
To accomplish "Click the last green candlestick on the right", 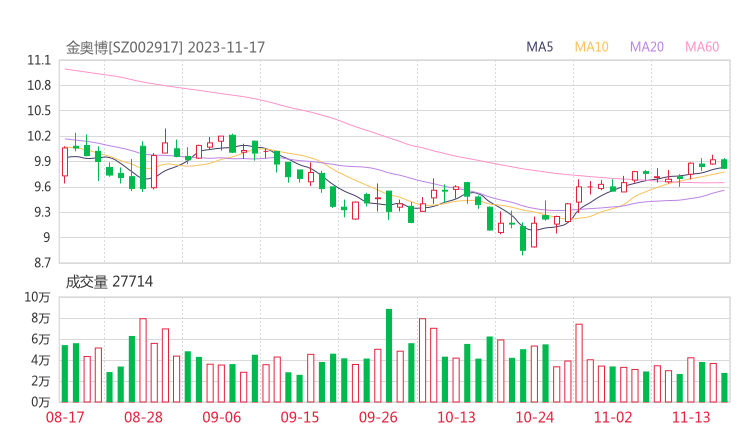I will pyautogui.click(x=724, y=163).
